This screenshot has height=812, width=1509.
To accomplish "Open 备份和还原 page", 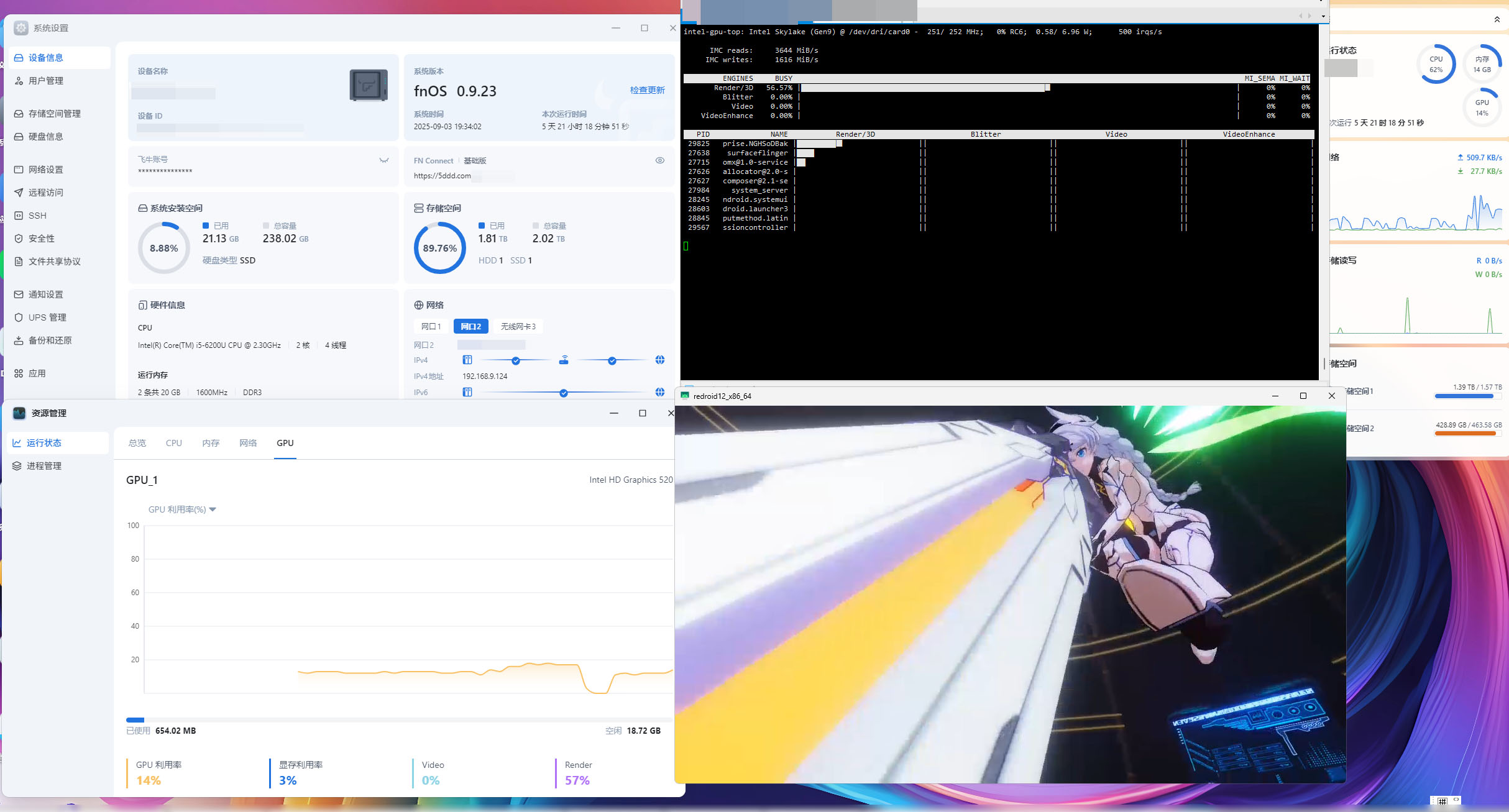I will click(50, 340).
